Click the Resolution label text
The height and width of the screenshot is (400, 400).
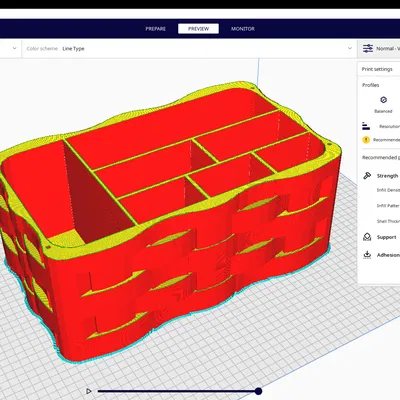tap(389, 127)
